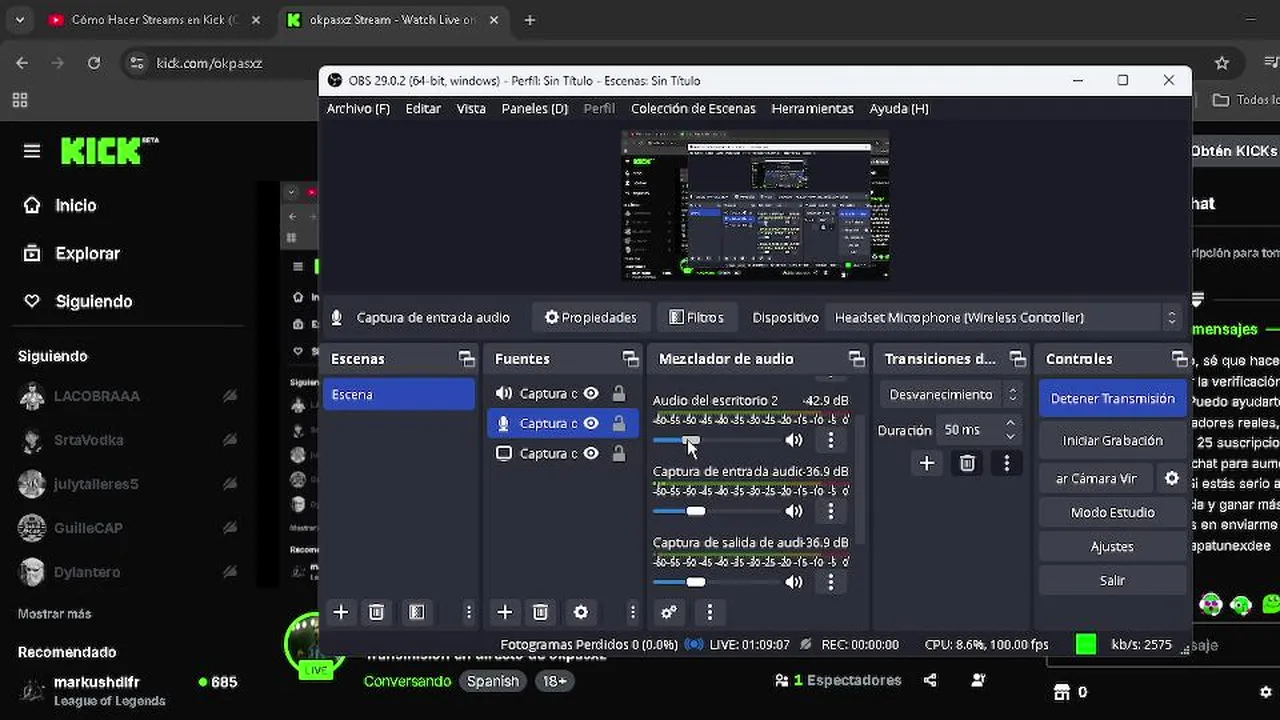Open Propiedades of selected source
This screenshot has height=720, width=1280.
591,317
